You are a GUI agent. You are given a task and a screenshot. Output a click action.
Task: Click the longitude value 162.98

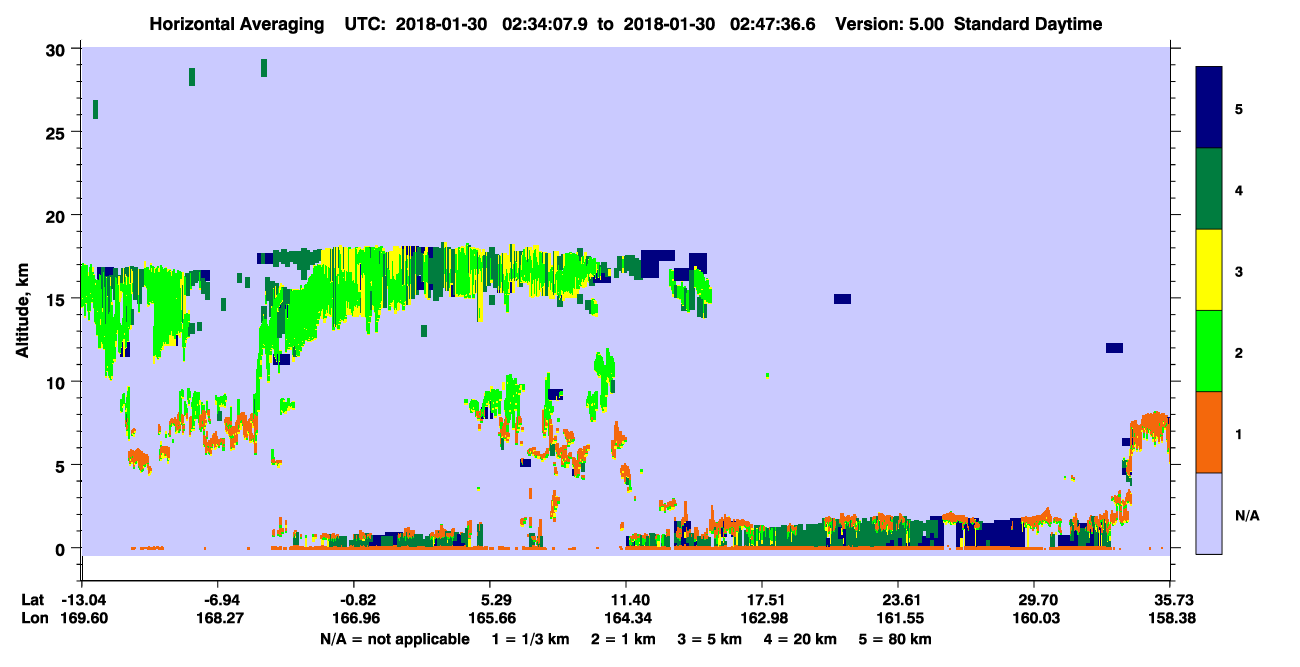[762, 618]
